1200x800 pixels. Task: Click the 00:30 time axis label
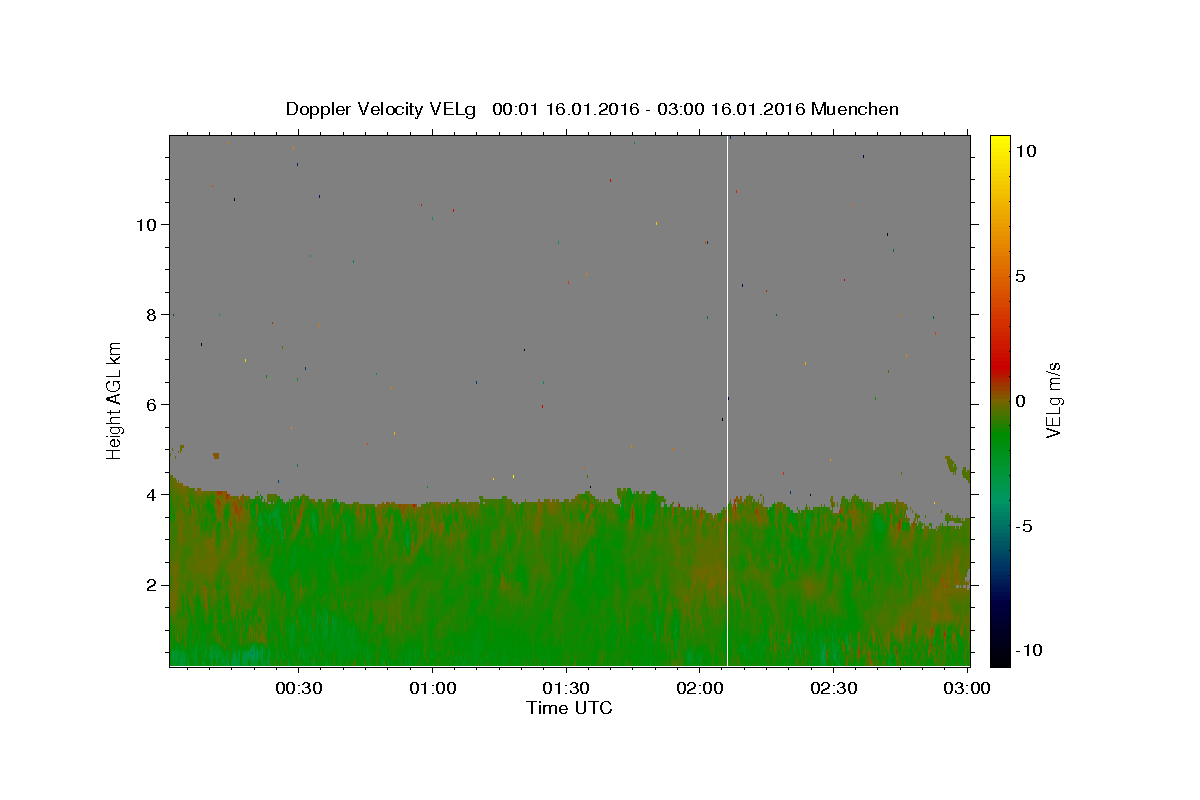(299, 688)
